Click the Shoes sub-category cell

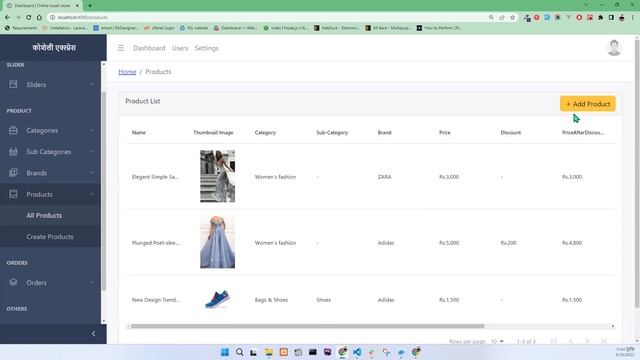(x=323, y=300)
